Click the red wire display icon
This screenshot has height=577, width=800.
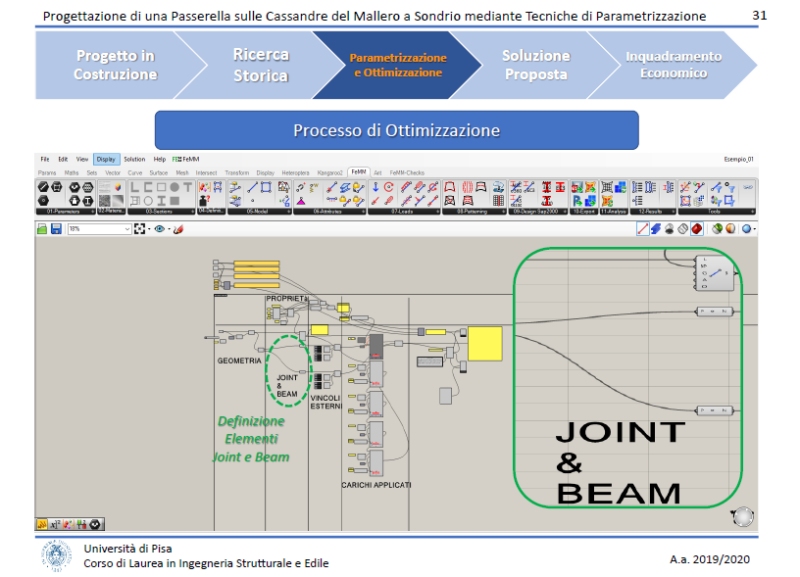pos(643,229)
